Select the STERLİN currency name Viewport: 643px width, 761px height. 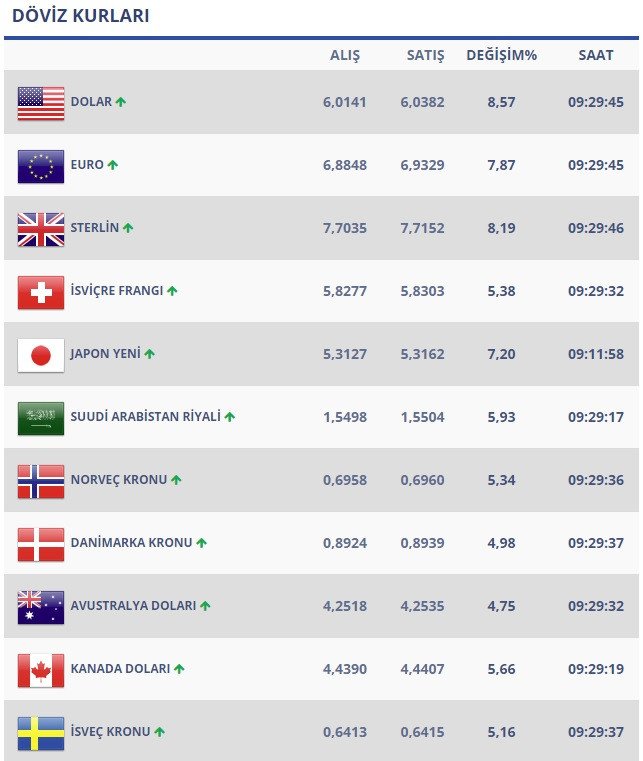[94, 228]
